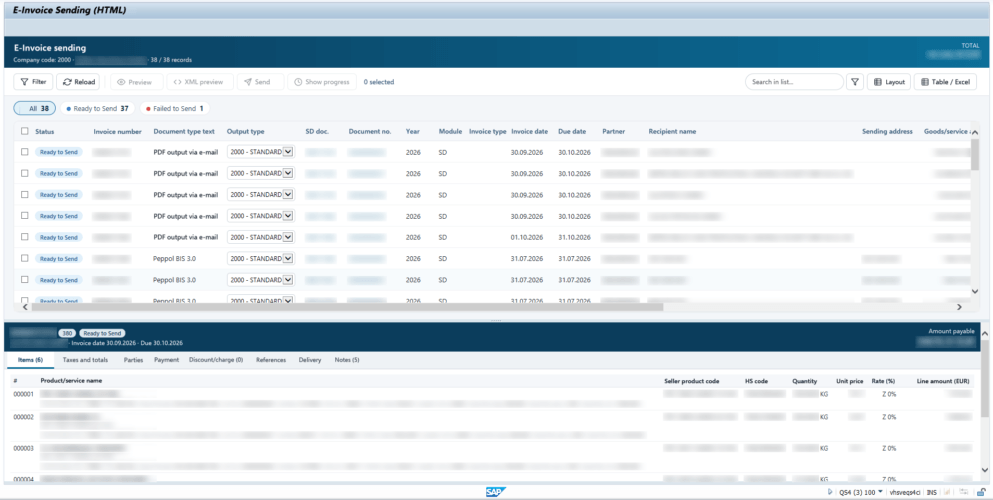
Task: Click the SAP logo in the status bar
Action: click(x=495, y=492)
